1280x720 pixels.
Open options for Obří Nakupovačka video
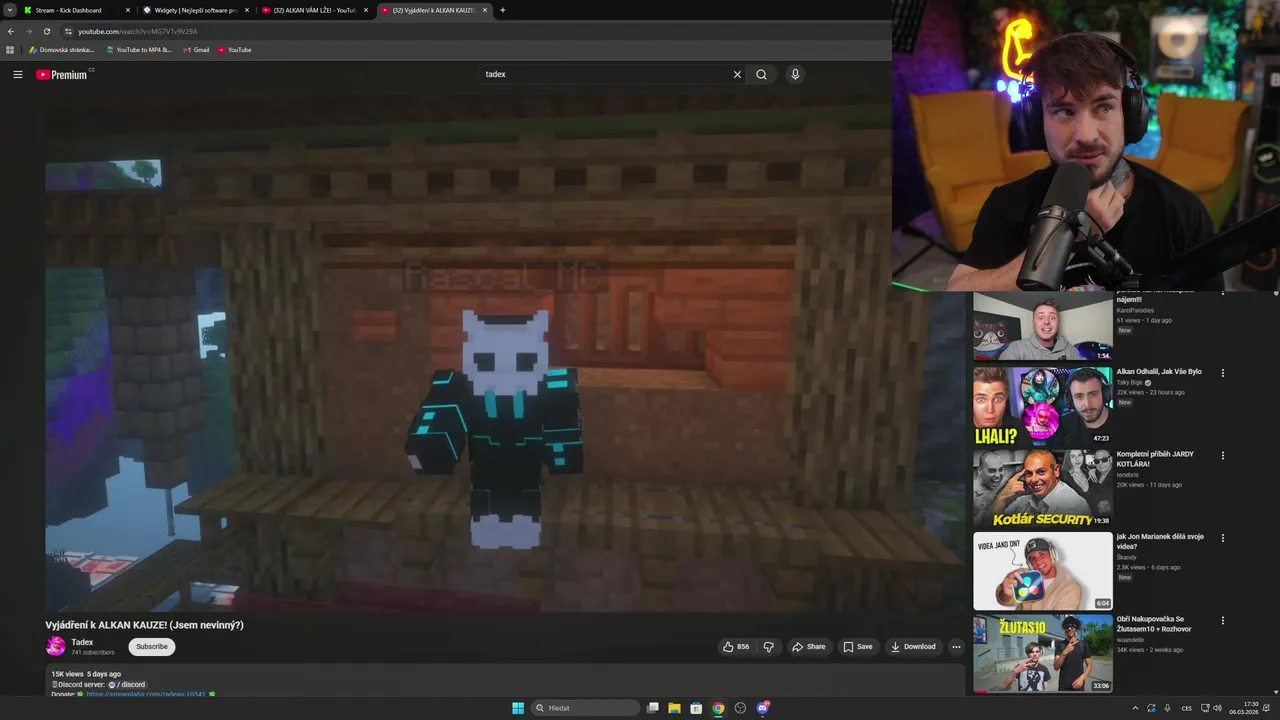click(x=1222, y=620)
